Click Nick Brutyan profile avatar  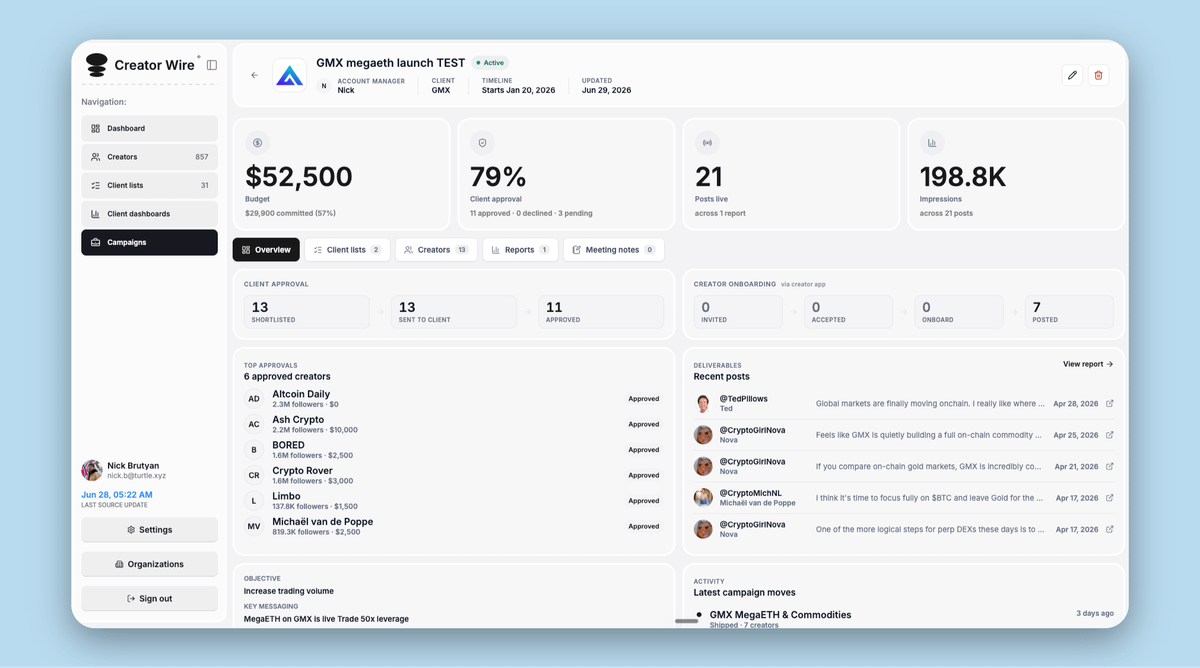pos(92,470)
